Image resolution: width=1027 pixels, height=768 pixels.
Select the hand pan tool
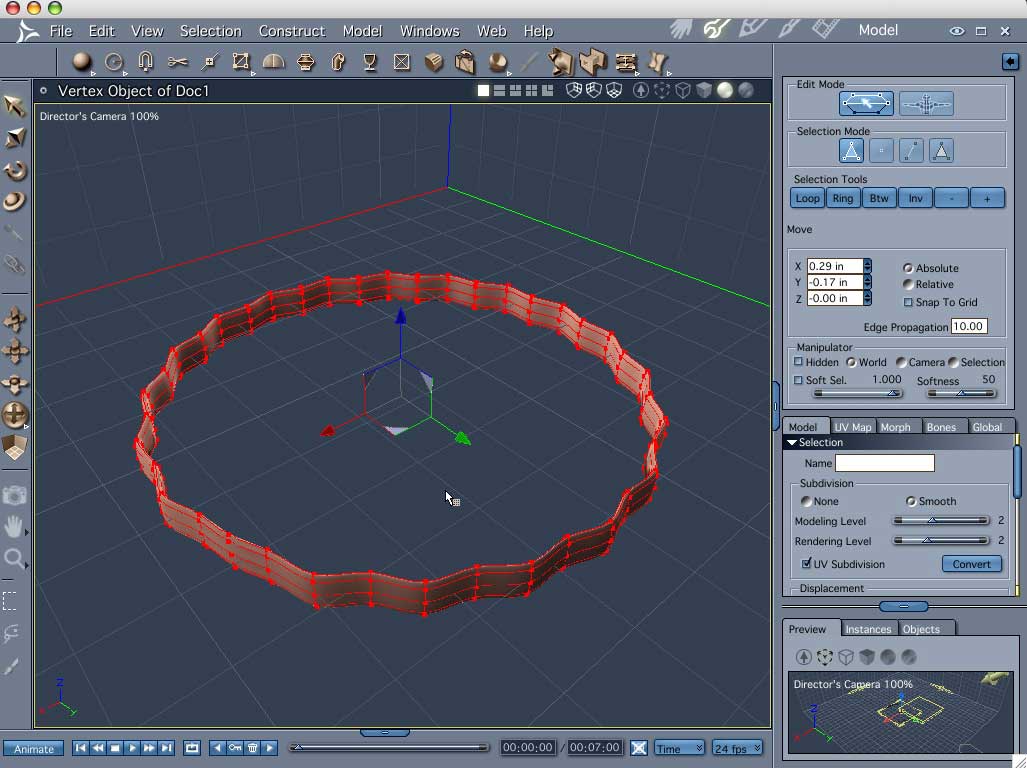pos(13,526)
